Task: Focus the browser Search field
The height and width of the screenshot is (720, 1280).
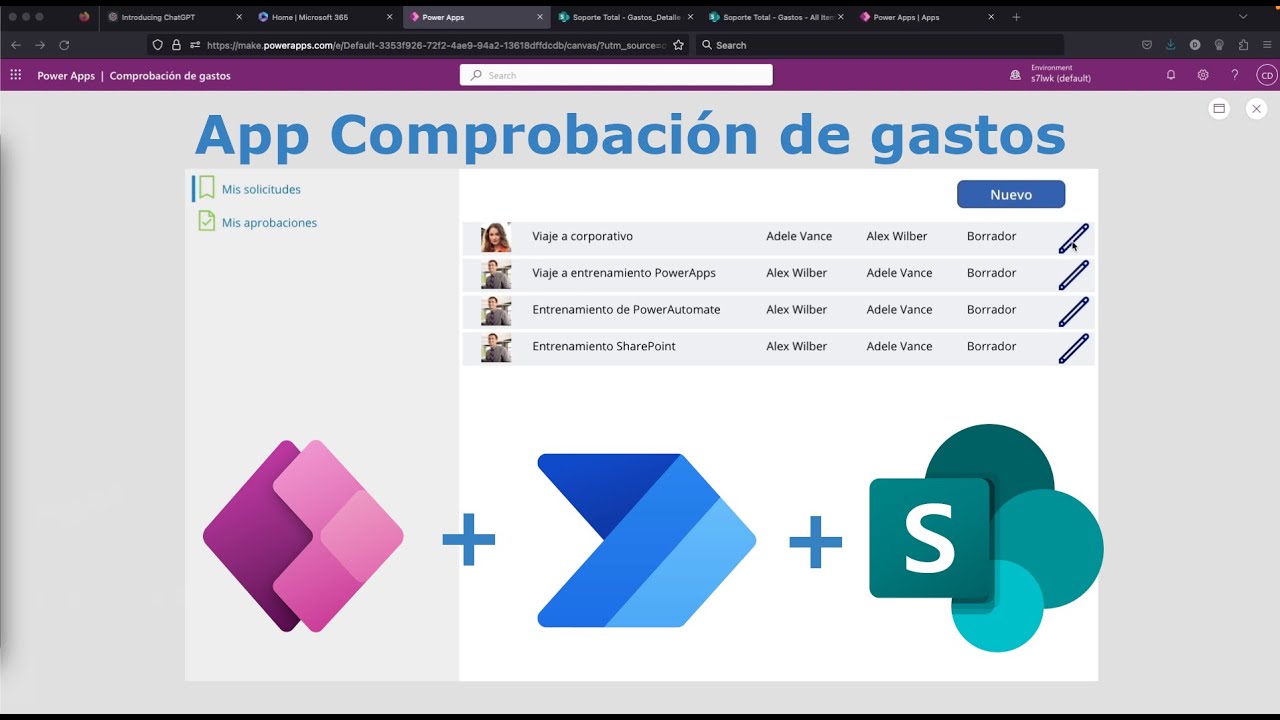Action: 880,45
